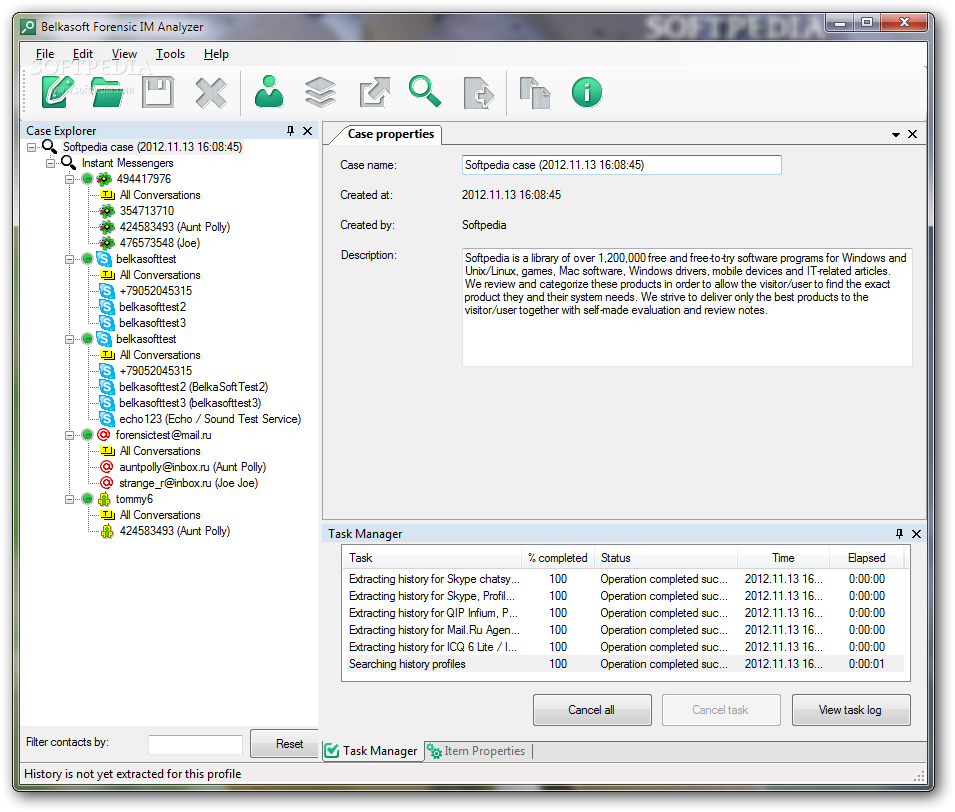
Task: Pin the Case Explorer panel
Action: 291,130
